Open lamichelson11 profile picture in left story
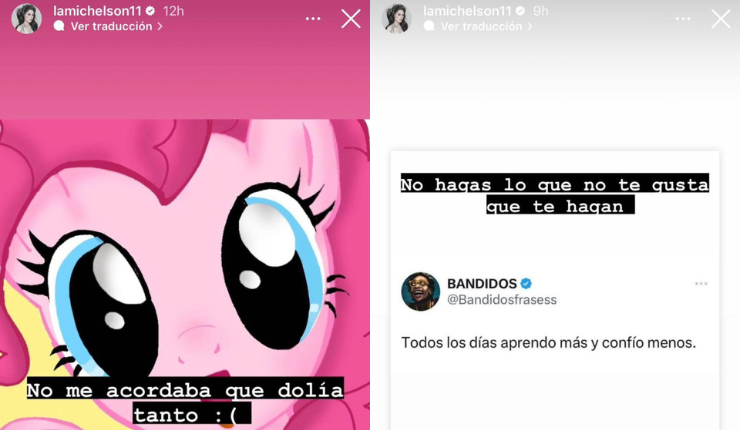Viewport: 740px width, 430px height. click(x=26, y=19)
